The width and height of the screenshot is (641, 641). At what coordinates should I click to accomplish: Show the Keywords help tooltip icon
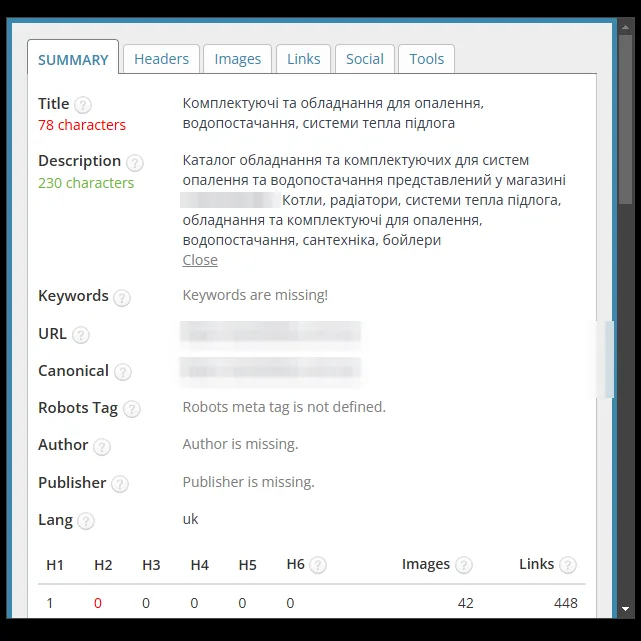coord(122,298)
